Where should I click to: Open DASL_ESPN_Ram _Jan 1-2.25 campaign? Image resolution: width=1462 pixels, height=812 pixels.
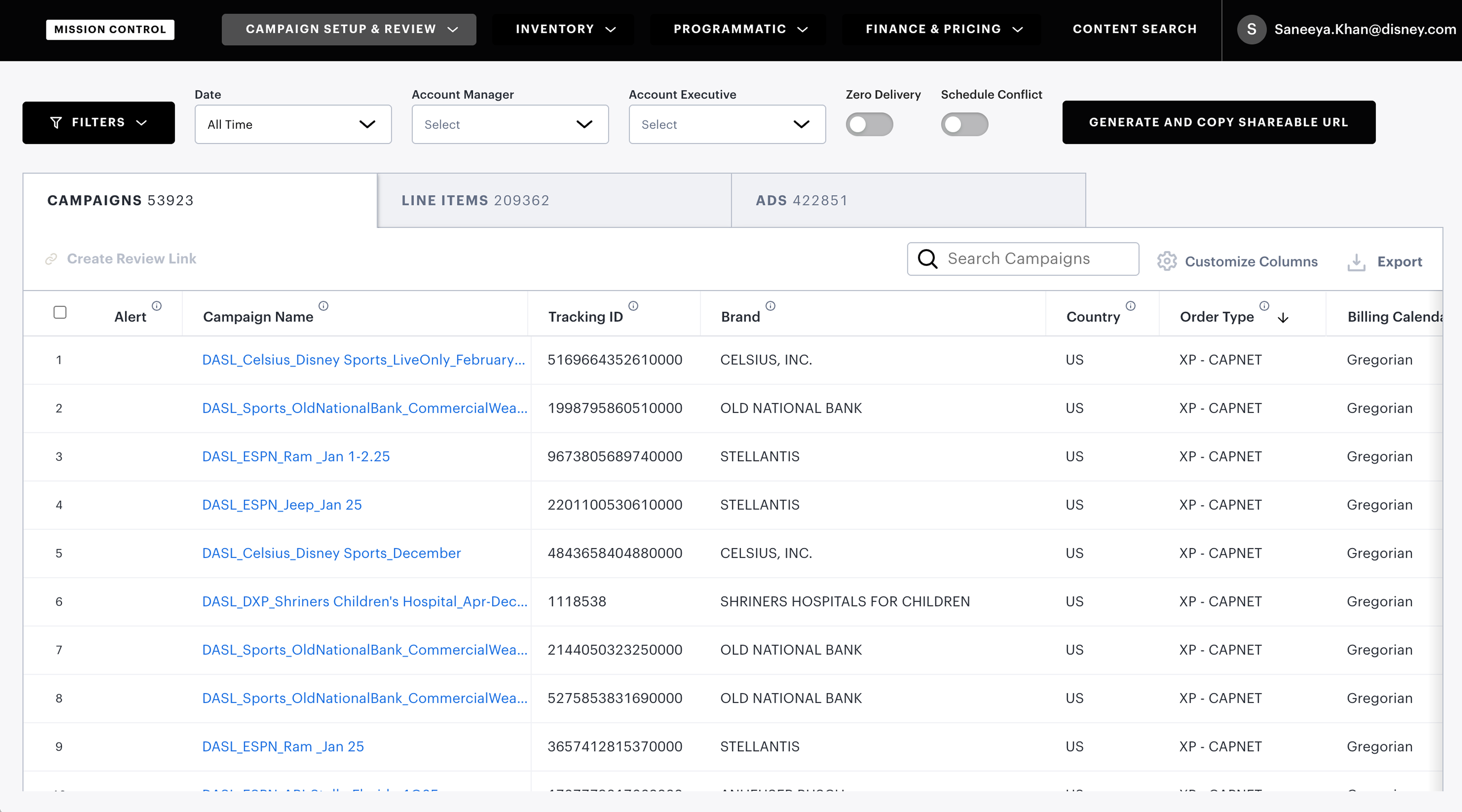[296, 457]
